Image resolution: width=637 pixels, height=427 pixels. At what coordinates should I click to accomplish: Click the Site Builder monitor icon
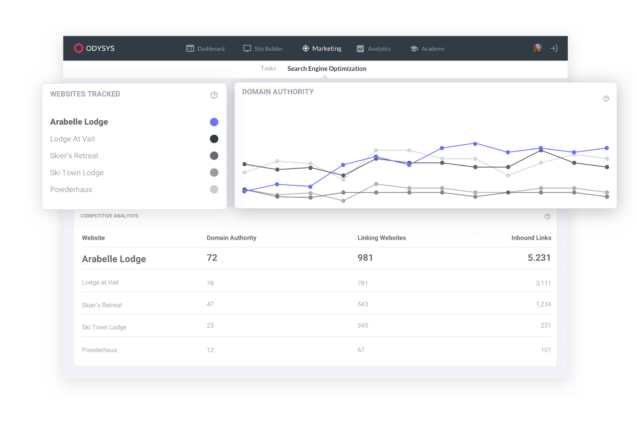pos(247,49)
